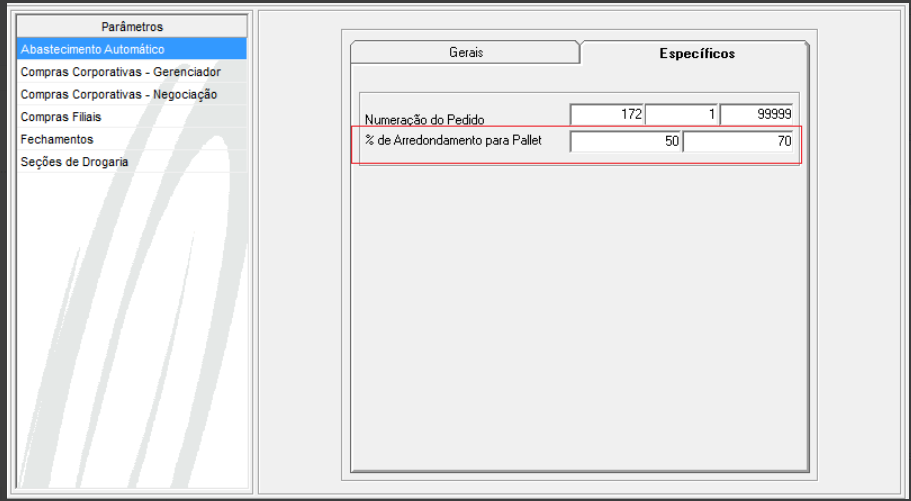This screenshot has width=911, height=501.
Task: Open Compras Corporativas - Gerenciador parameters
Action: 132,72
